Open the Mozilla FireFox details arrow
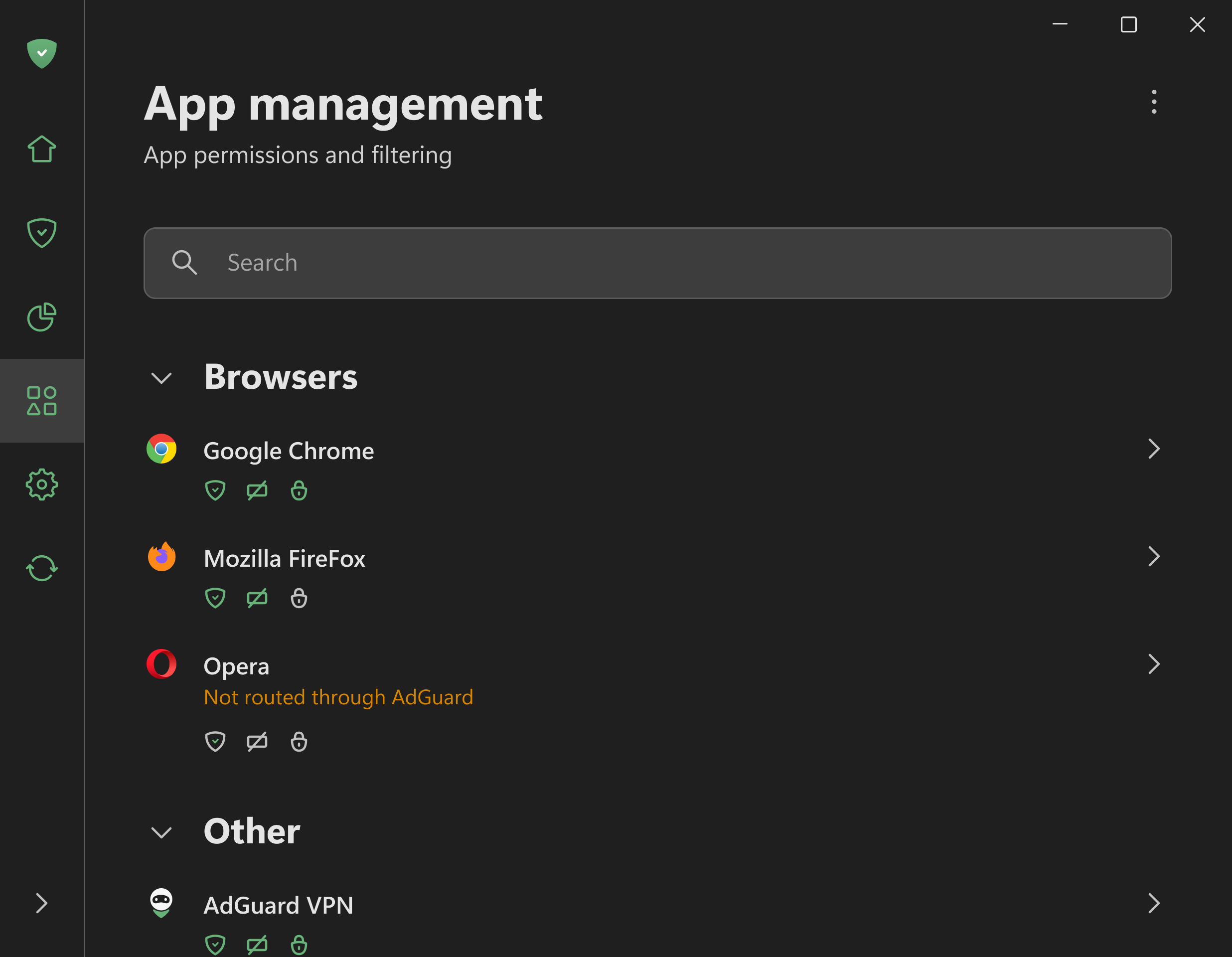 1154,556
